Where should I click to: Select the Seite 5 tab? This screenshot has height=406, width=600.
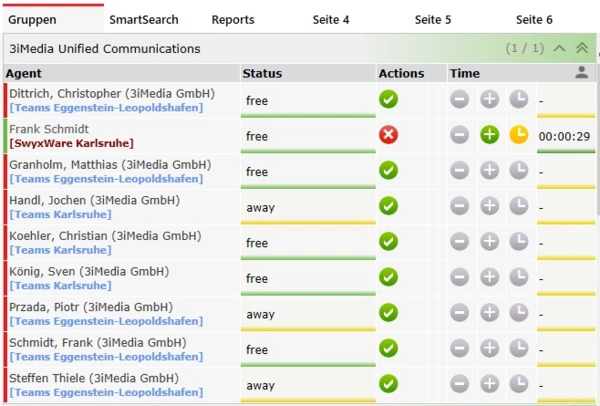tap(433, 19)
